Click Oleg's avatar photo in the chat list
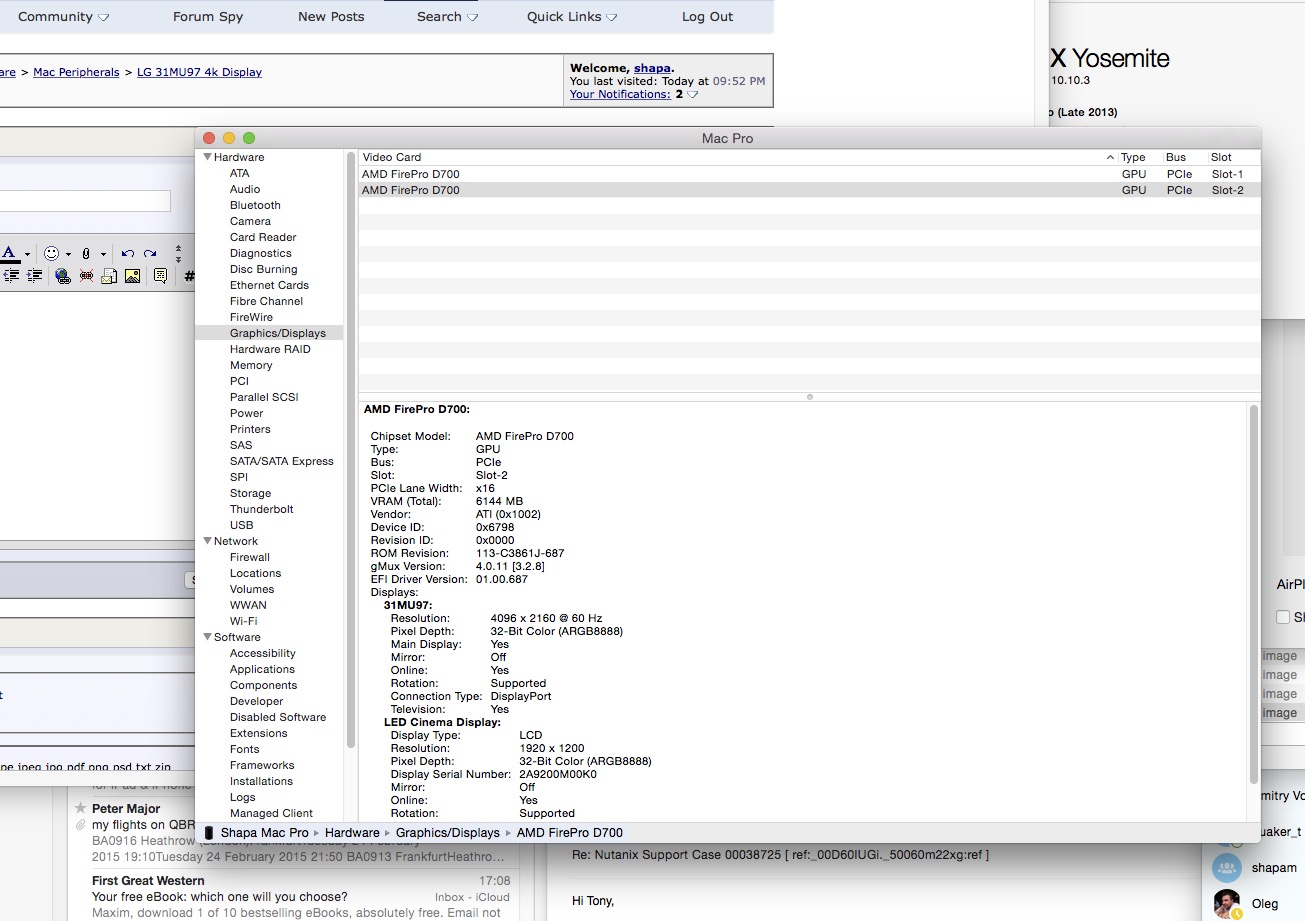The image size is (1305, 921). [1226, 904]
